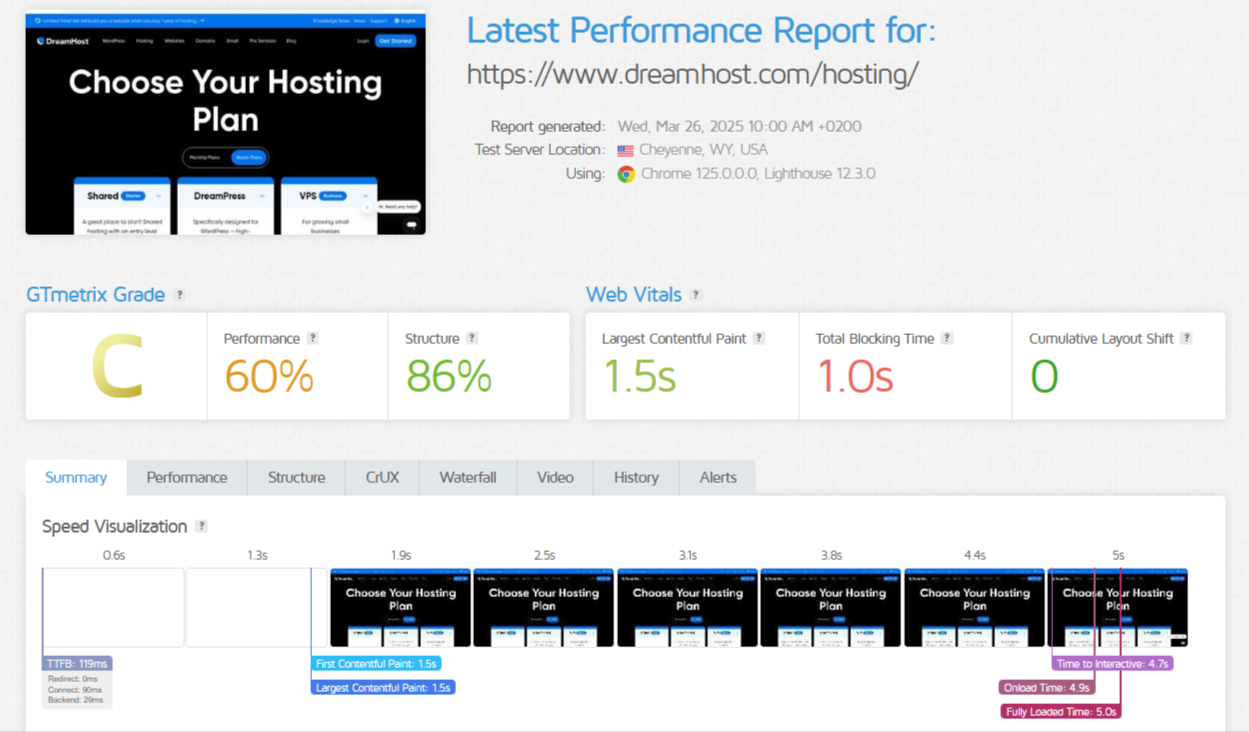
Task: Open the Alerts tab
Action: [x=718, y=477]
